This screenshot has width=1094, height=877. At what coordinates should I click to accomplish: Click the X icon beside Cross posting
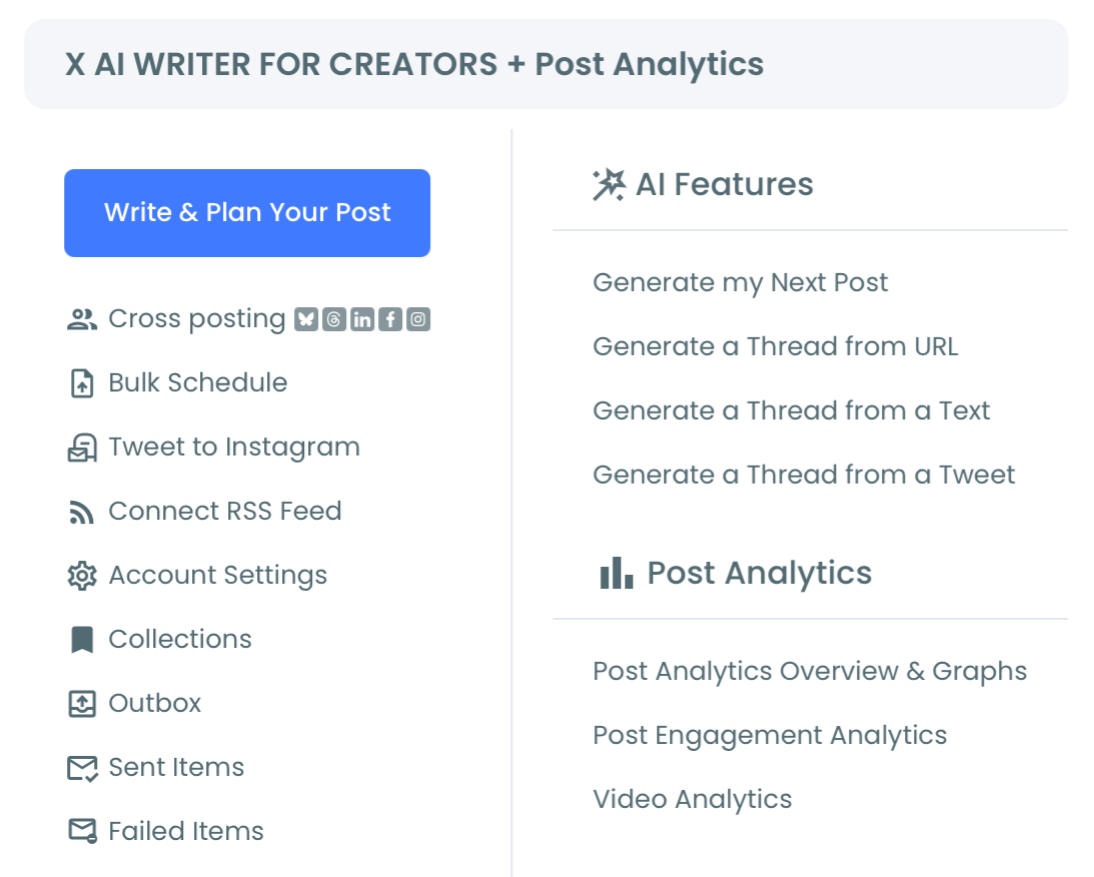coord(306,318)
